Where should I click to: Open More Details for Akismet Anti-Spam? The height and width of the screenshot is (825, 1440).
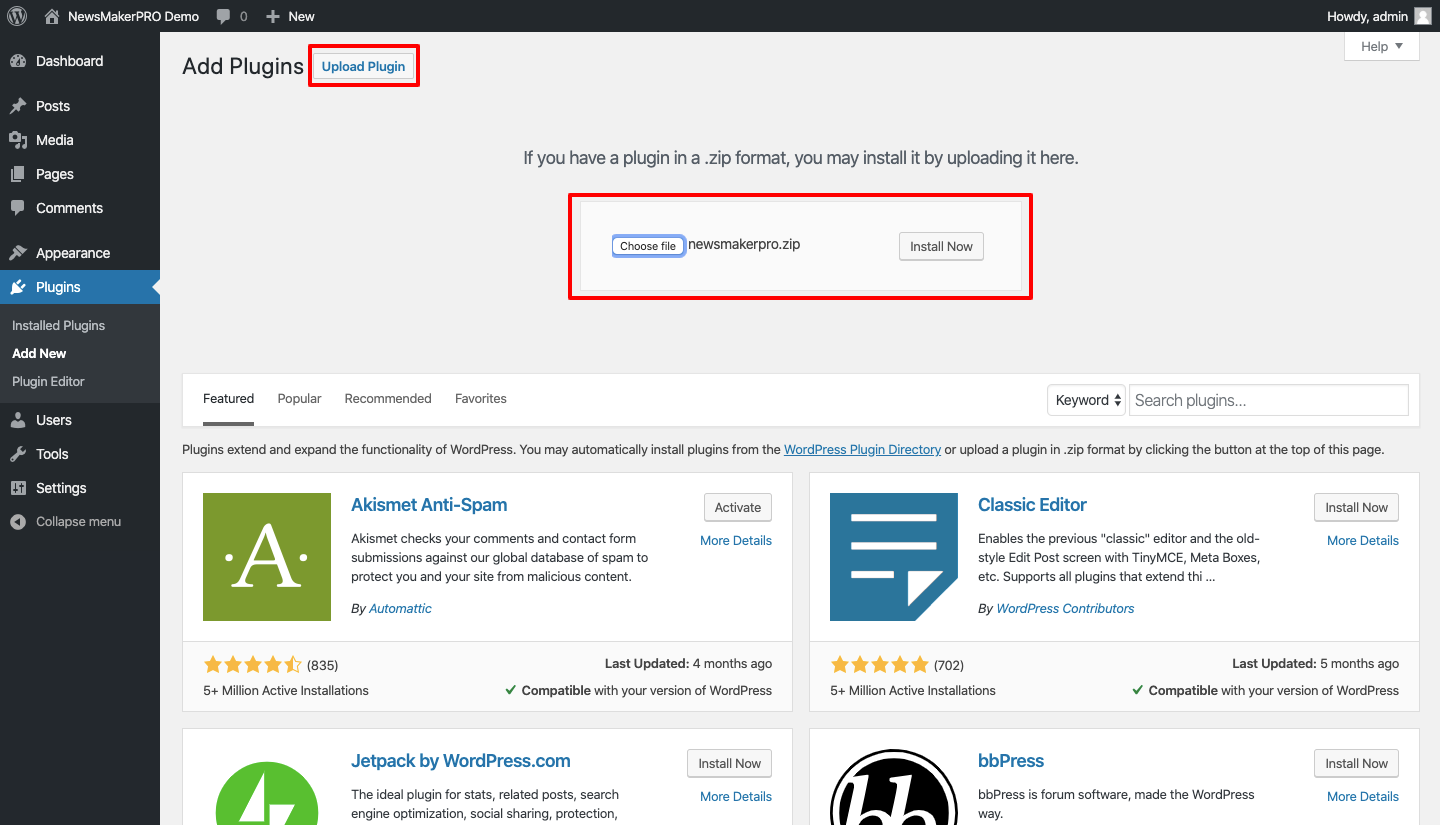point(736,540)
